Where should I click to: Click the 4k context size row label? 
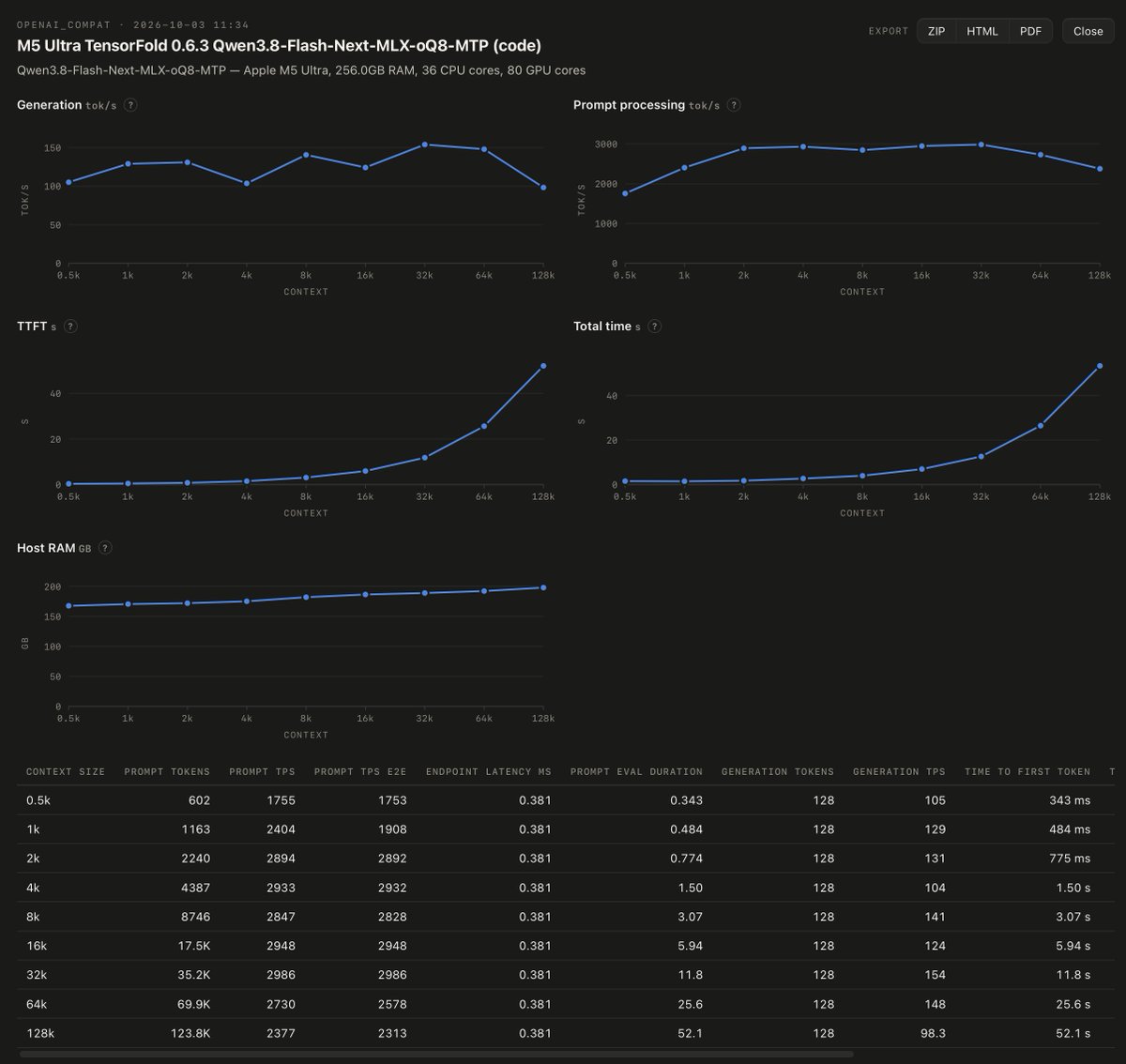[x=34, y=888]
